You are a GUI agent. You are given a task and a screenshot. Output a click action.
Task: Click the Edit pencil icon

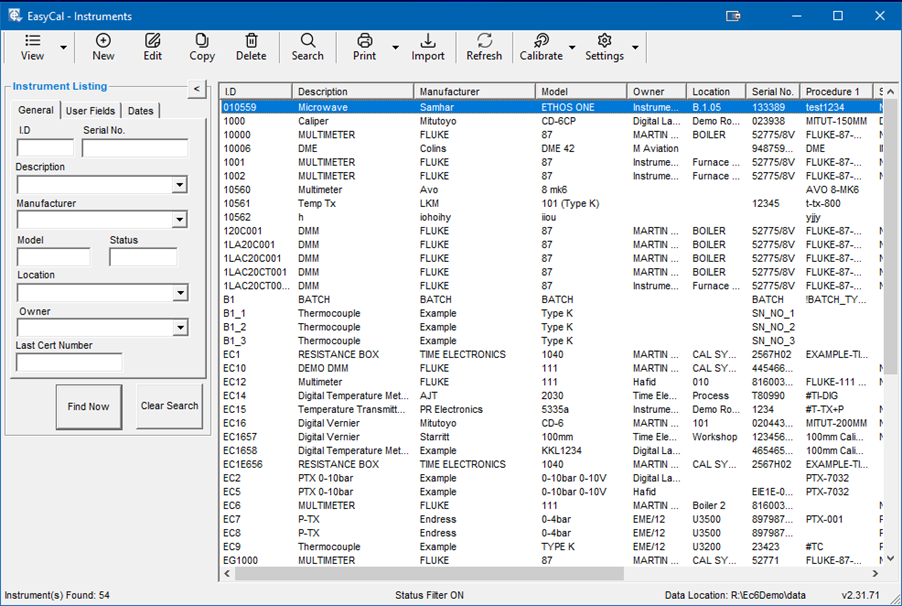coord(152,41)
